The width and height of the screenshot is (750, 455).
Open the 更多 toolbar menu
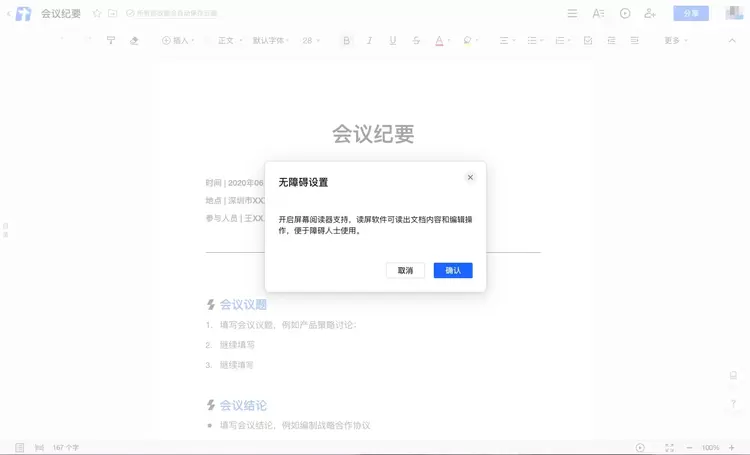point(674,41)
